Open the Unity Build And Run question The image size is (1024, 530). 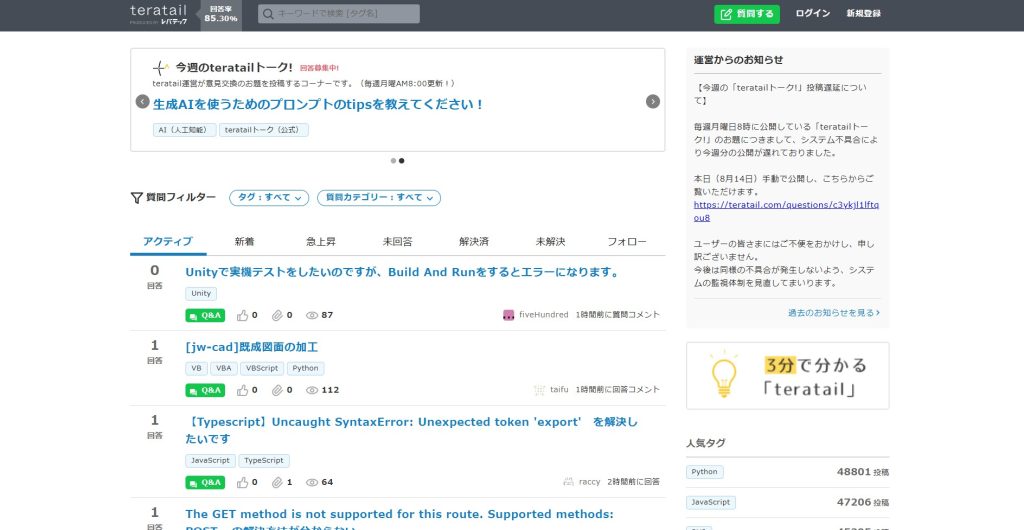tap(404, 272)
